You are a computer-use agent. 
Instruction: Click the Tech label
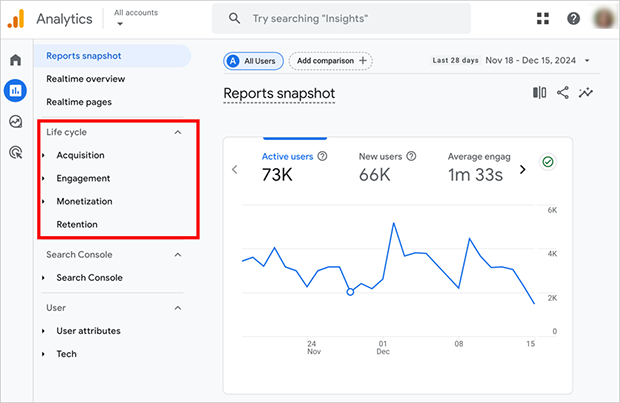[x=66, y=354]
